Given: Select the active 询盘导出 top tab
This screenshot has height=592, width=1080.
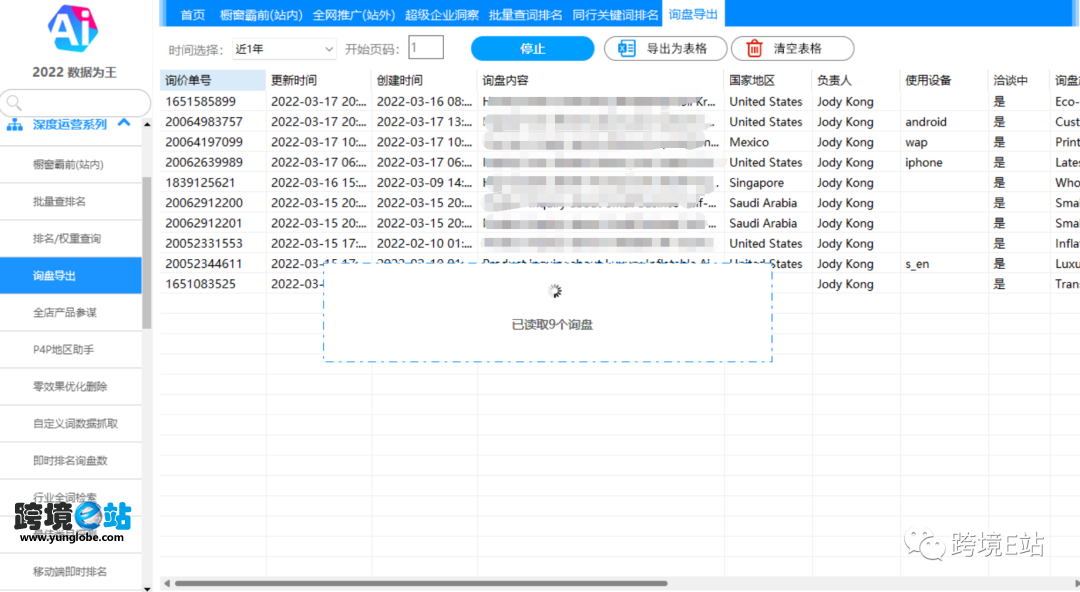Looking at the screenshot, I should click(x=693, y=14).
